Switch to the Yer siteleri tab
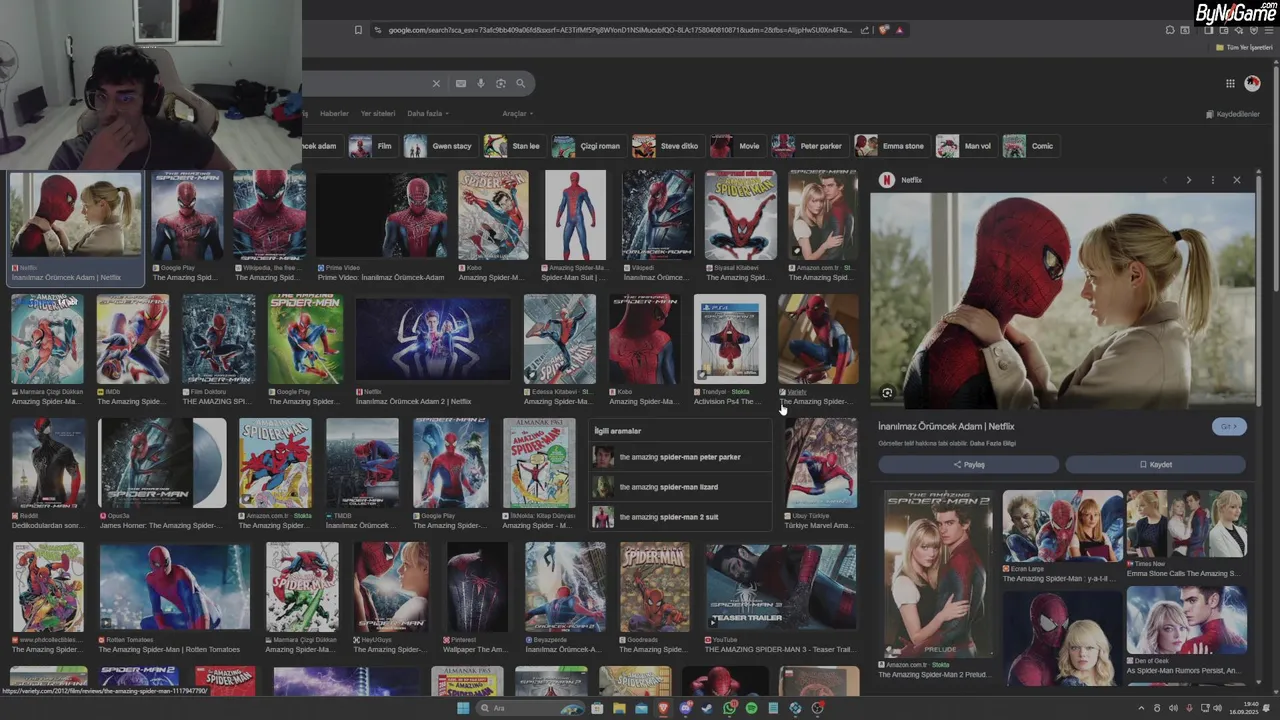The width and height of the screenshot is (1280, 720). tap(378, 114)
